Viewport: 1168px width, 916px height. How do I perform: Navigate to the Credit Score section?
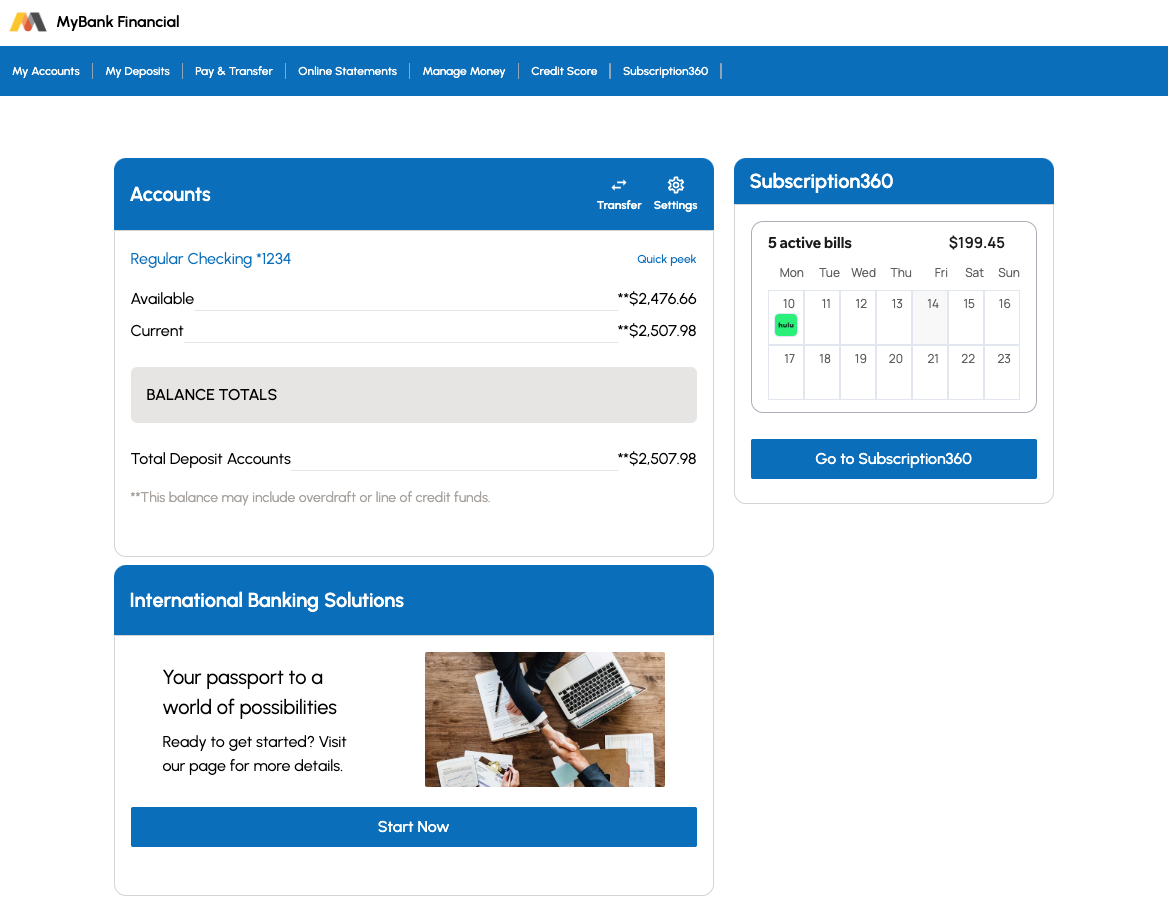pyautogui.click(x=564, y=71)
